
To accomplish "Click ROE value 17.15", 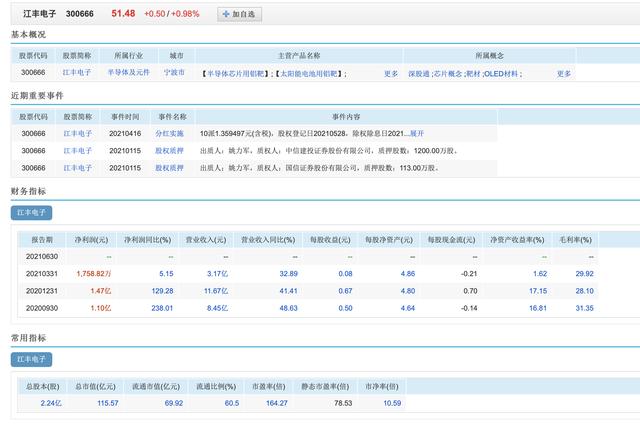I will (x=538, y=291).
